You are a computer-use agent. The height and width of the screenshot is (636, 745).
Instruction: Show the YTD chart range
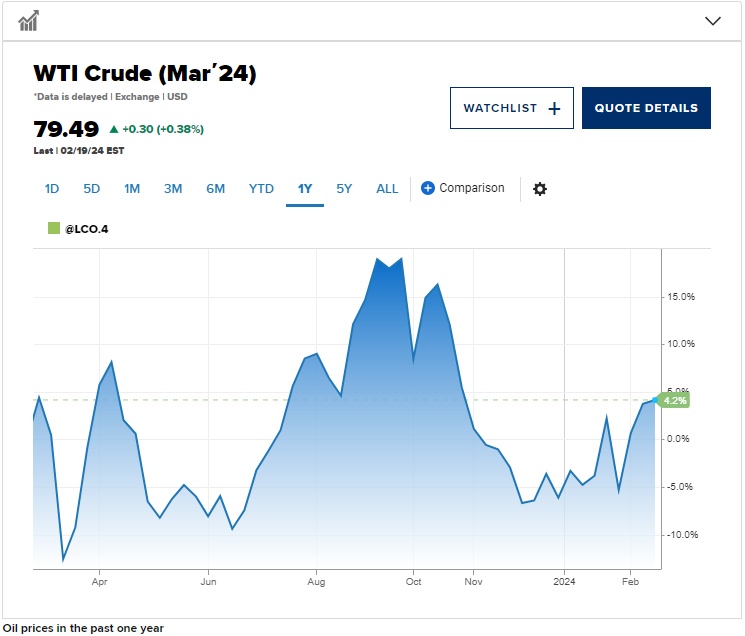point(261,188)
